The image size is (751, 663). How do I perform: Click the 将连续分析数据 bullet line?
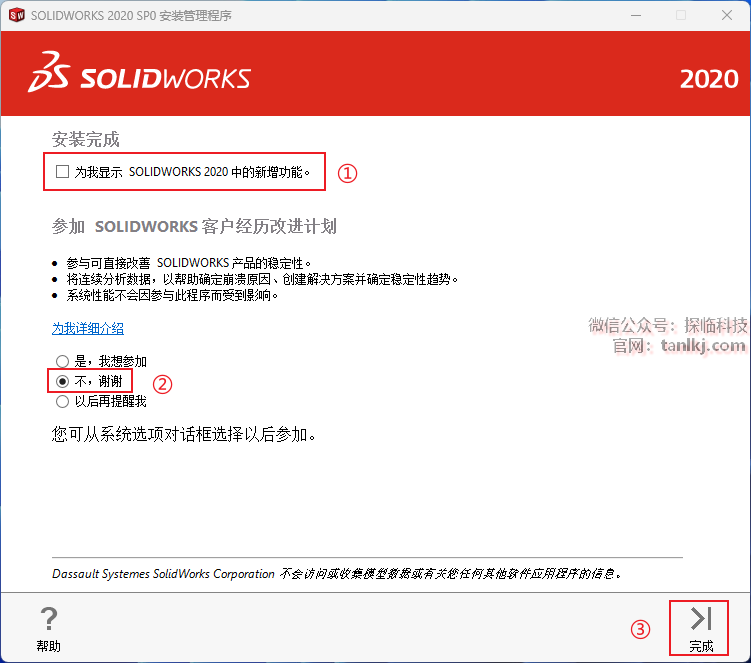[x=262, y=279]
